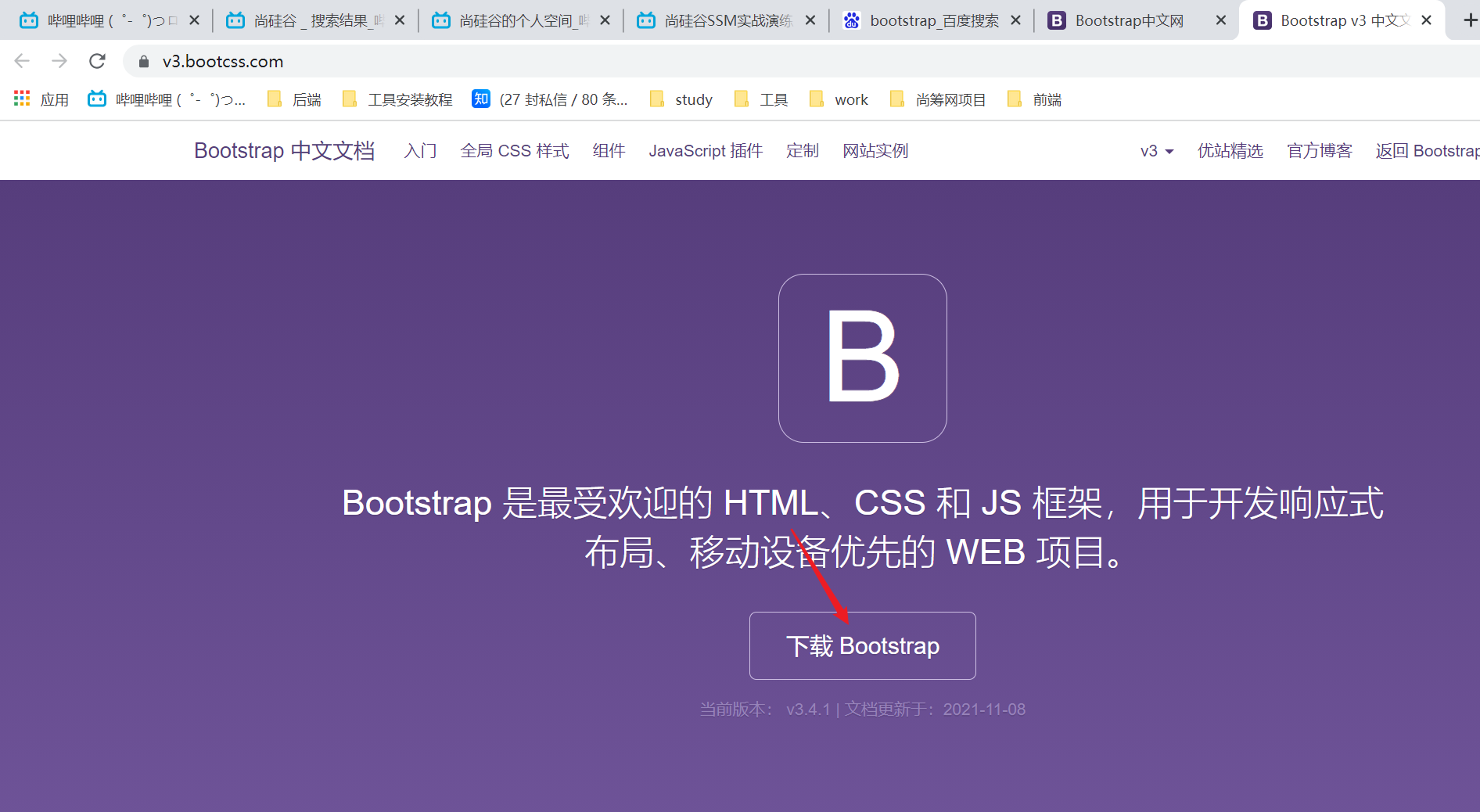Viewport: 1480px width, 812px height.
Task: Open the JavaScript 插件 navigation link
Action: (x=706, y=151)
